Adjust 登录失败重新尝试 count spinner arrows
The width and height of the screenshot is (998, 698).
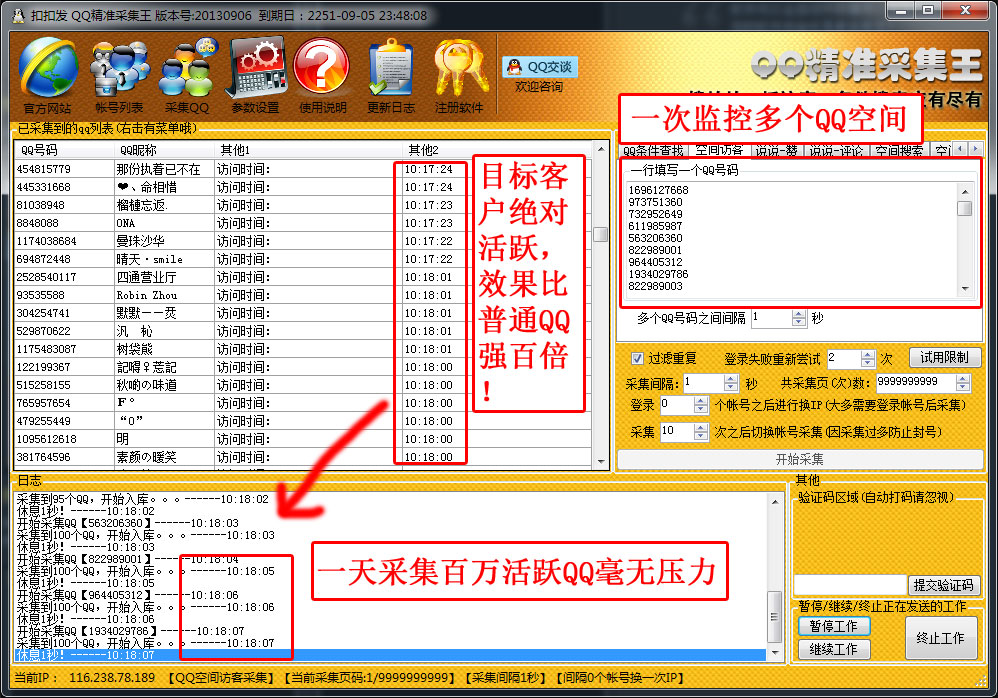point(868,359)
